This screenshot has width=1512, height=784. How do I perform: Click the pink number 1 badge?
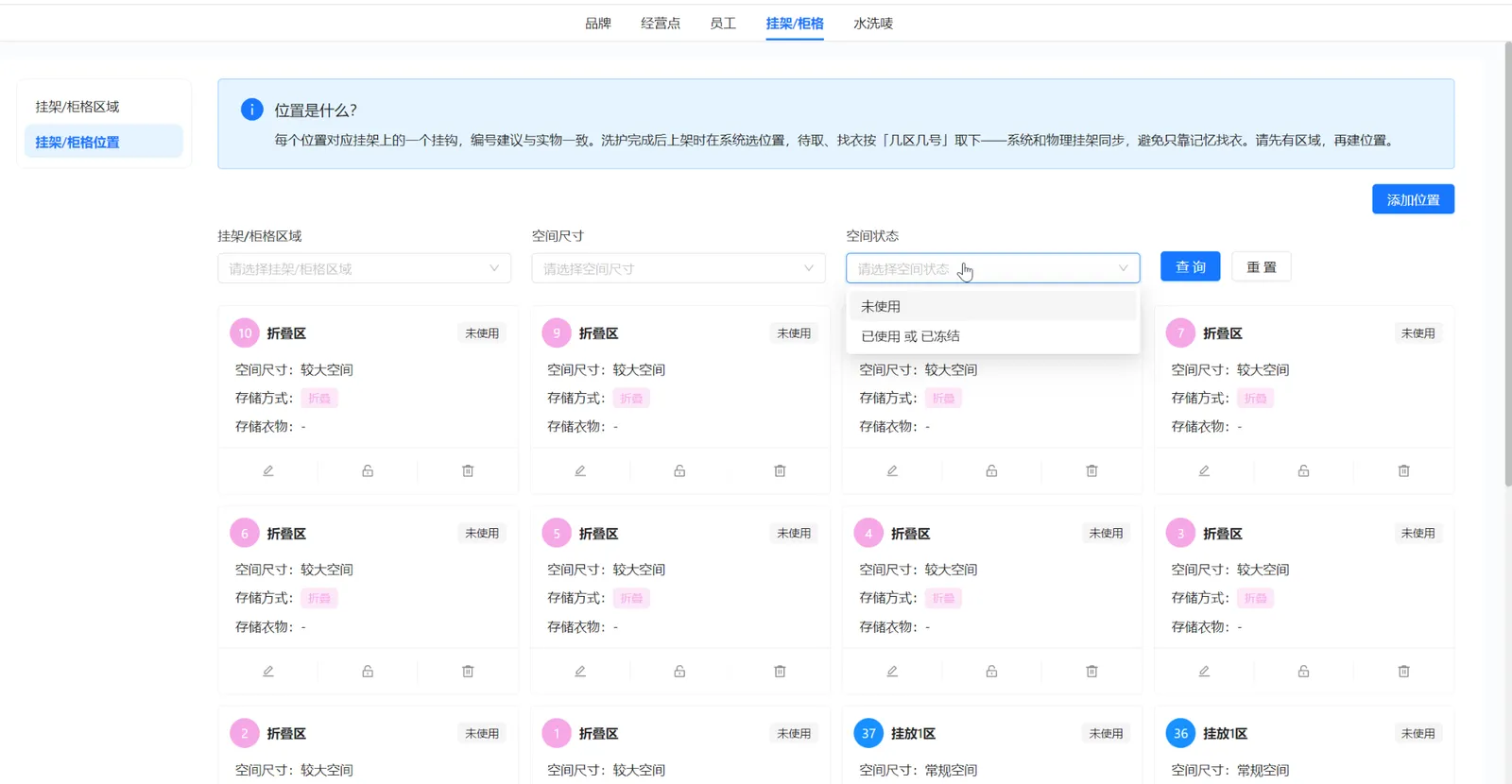click(557, 733)
